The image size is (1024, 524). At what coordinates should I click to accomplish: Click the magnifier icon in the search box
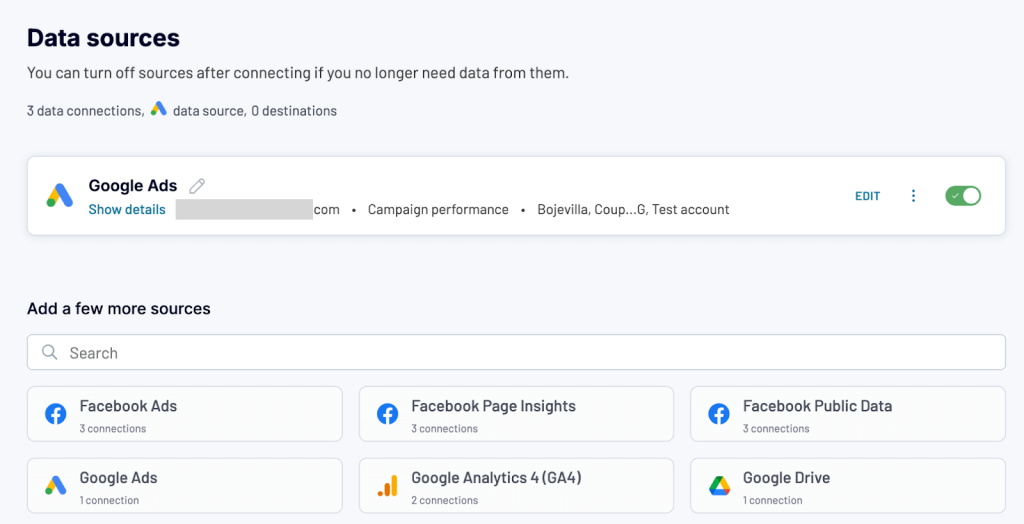(x=49, y=352)
